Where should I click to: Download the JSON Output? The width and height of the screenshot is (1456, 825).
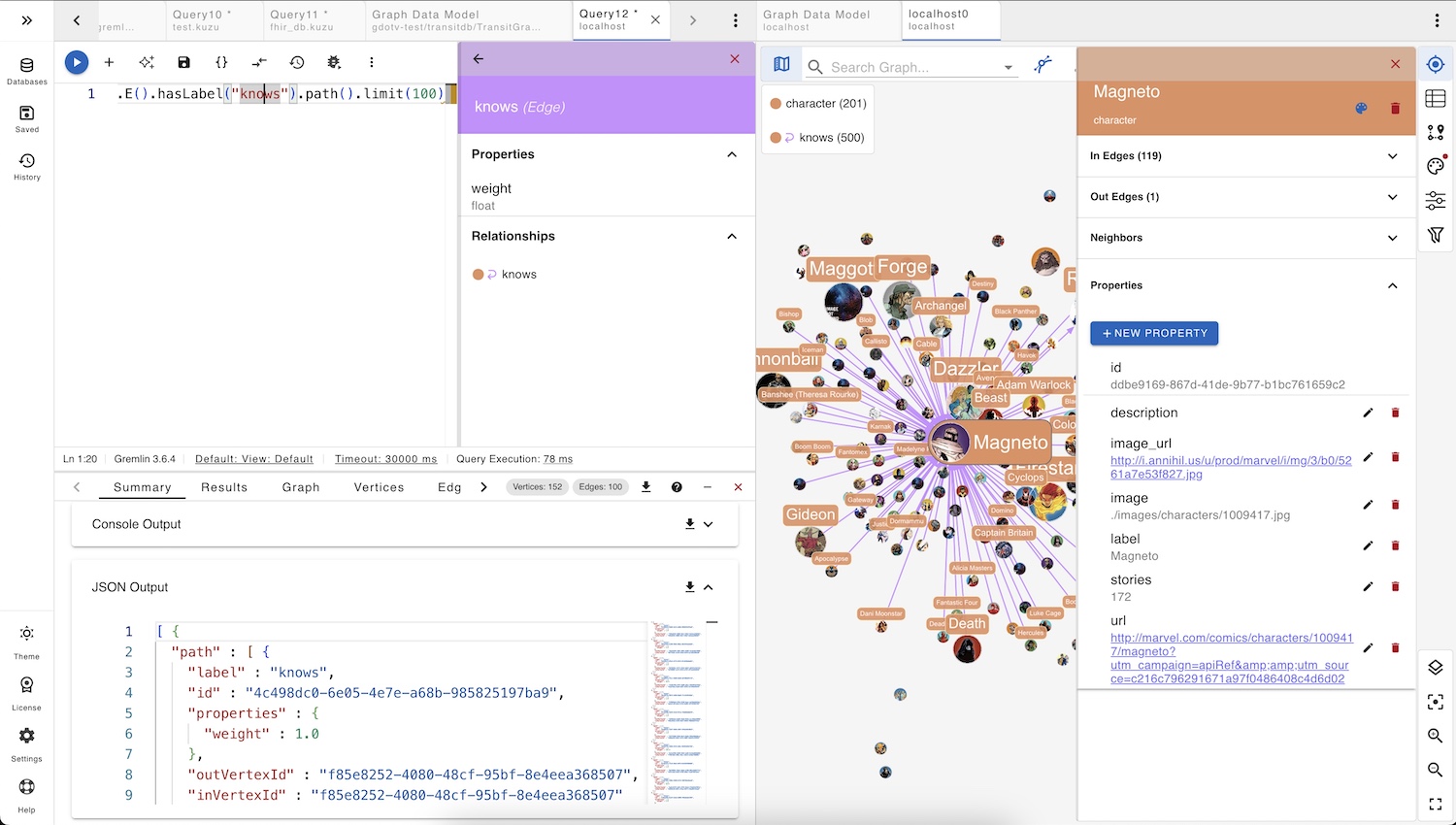coord(689,587)
